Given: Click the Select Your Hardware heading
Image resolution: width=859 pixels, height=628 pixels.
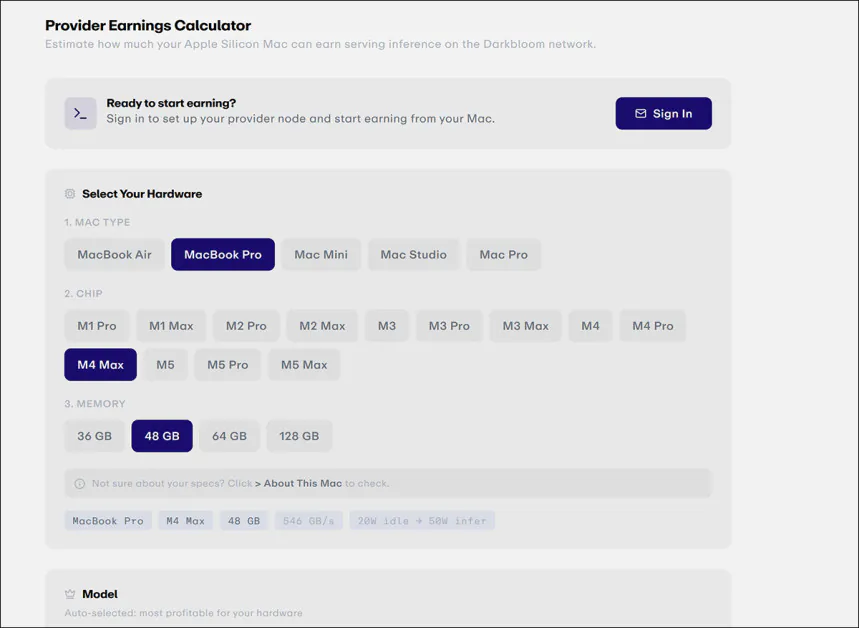Looking at the screenshot, I should click(142, 193).
